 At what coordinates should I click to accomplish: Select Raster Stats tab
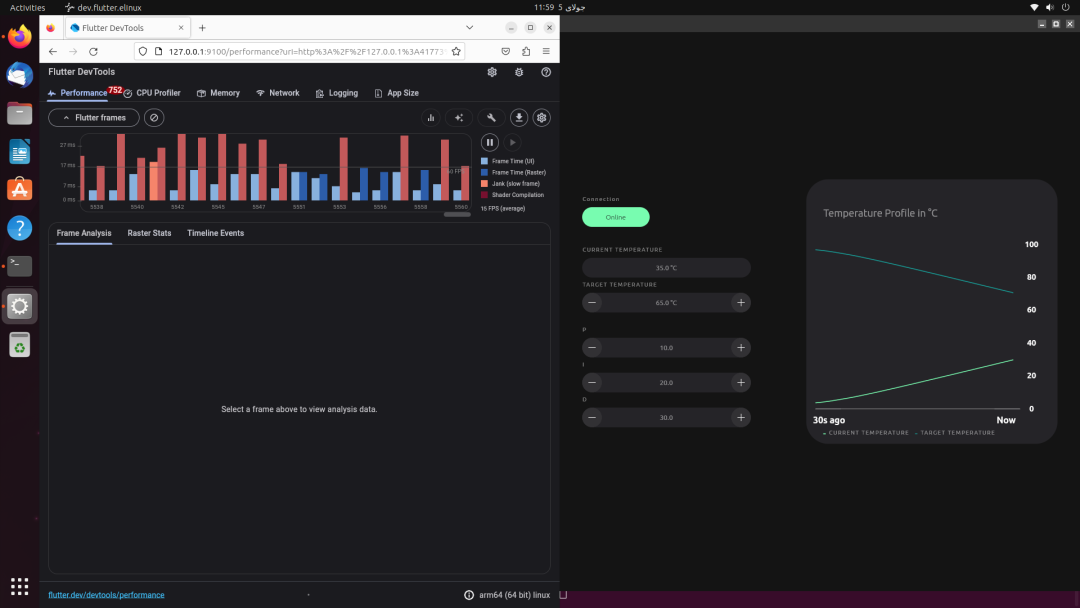[x=149, y=233]
